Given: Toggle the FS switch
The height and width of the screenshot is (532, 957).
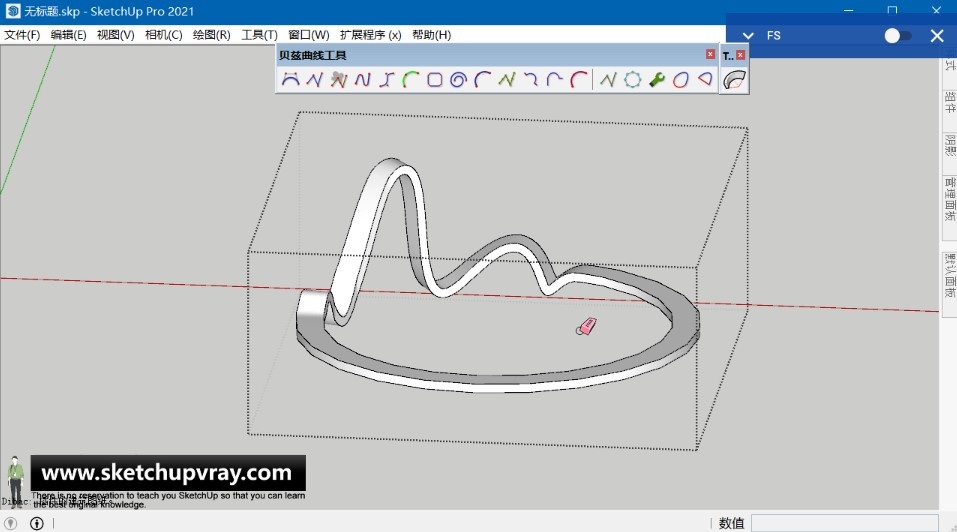Looking at the screenshot, I should coord(898,35).
